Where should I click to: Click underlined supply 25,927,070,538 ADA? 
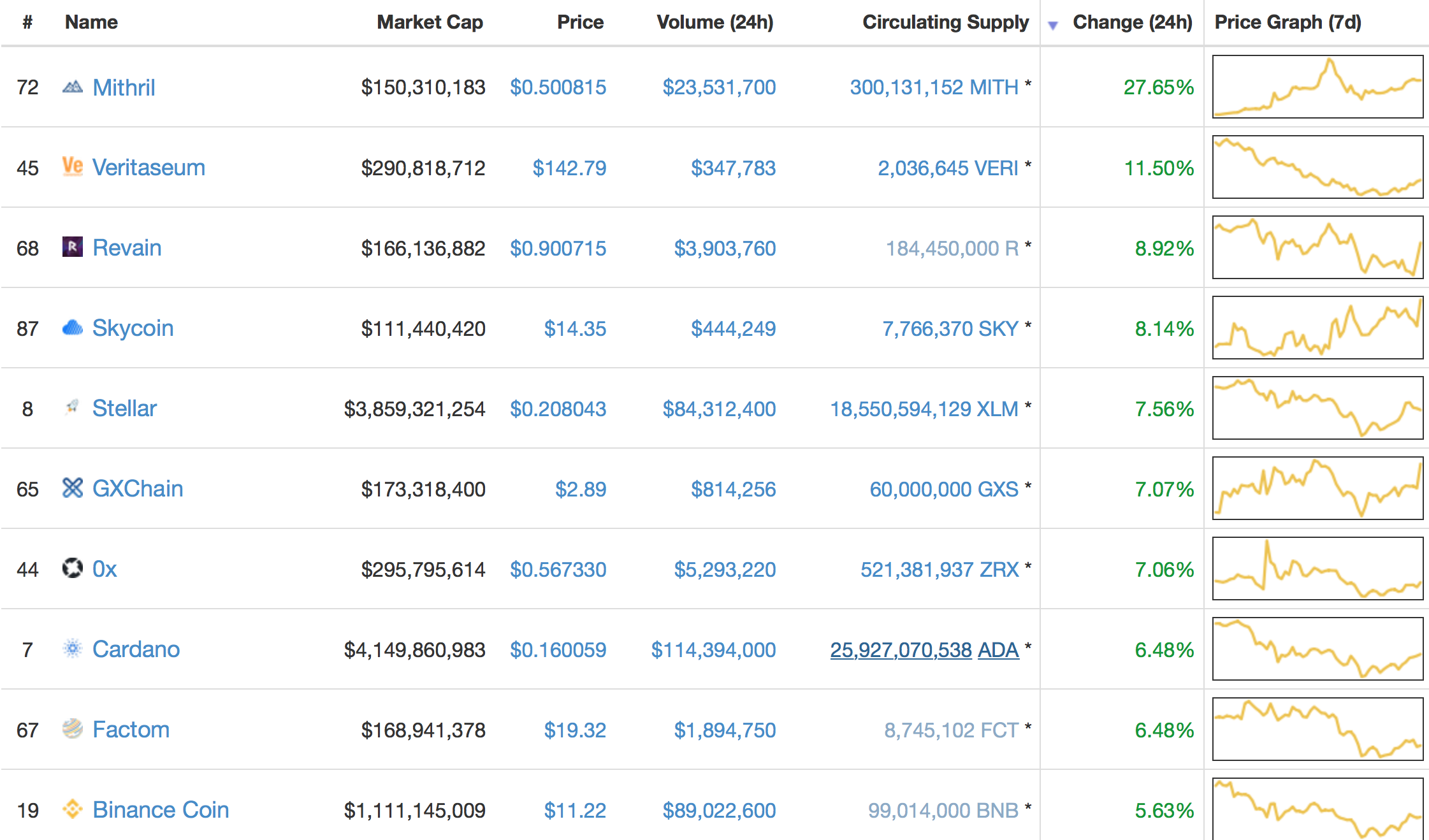pyautogui.click(x=924, y=649)
